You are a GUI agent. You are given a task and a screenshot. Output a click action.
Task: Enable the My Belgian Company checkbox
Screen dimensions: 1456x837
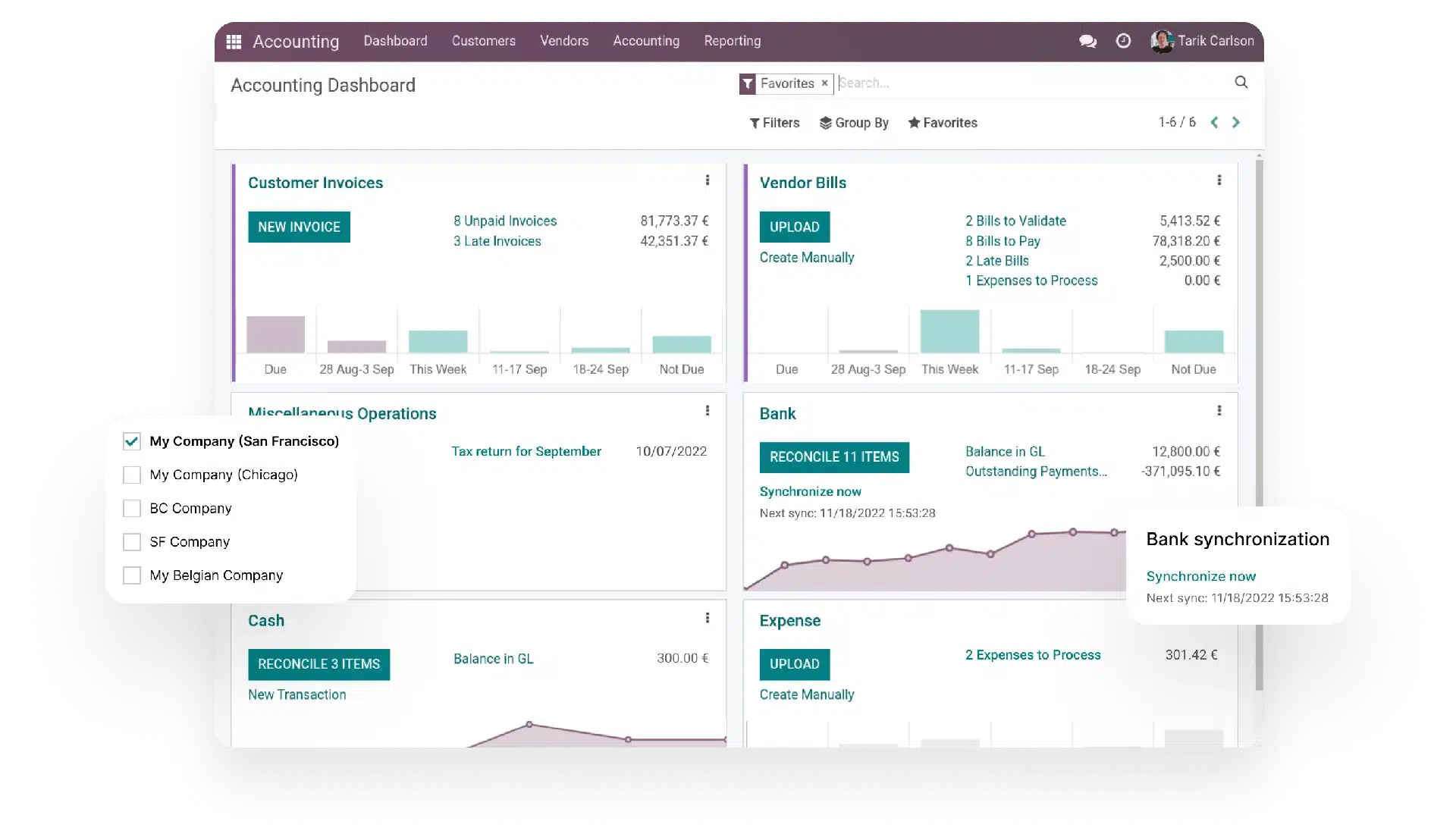pos(132,575)
